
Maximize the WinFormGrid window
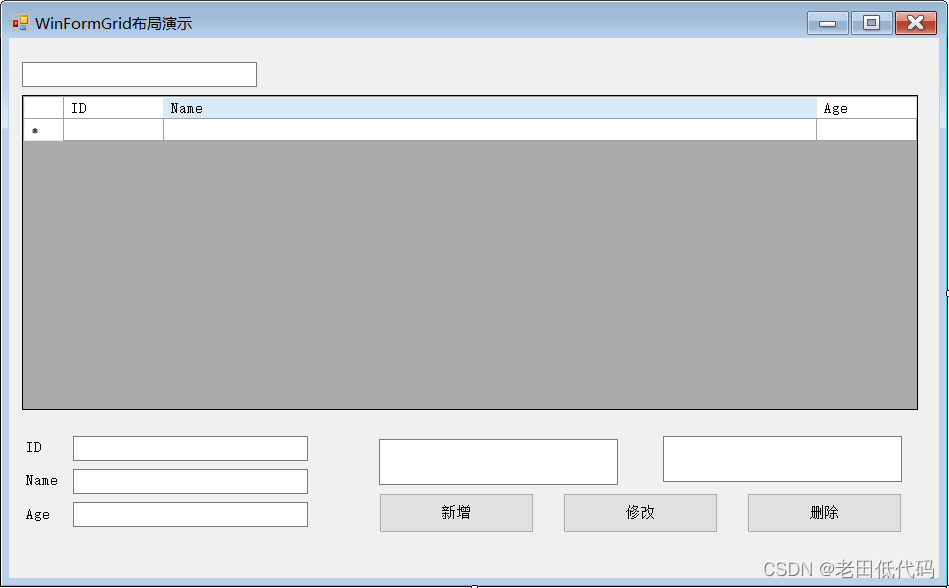(872, 24)
